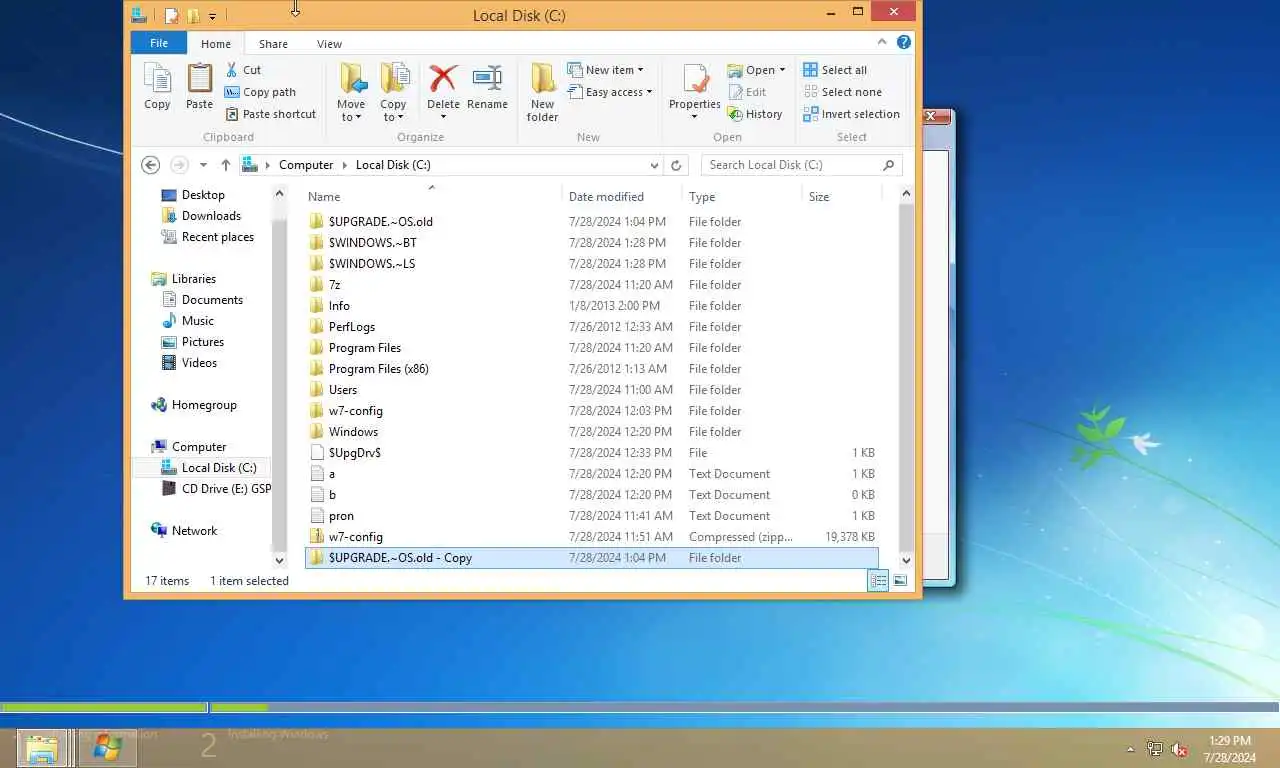Image resolution: width=1280 pixels, height=768 pixels.
Task: Select the w7-config compressed zip file
Action: [x=591, y=537]
